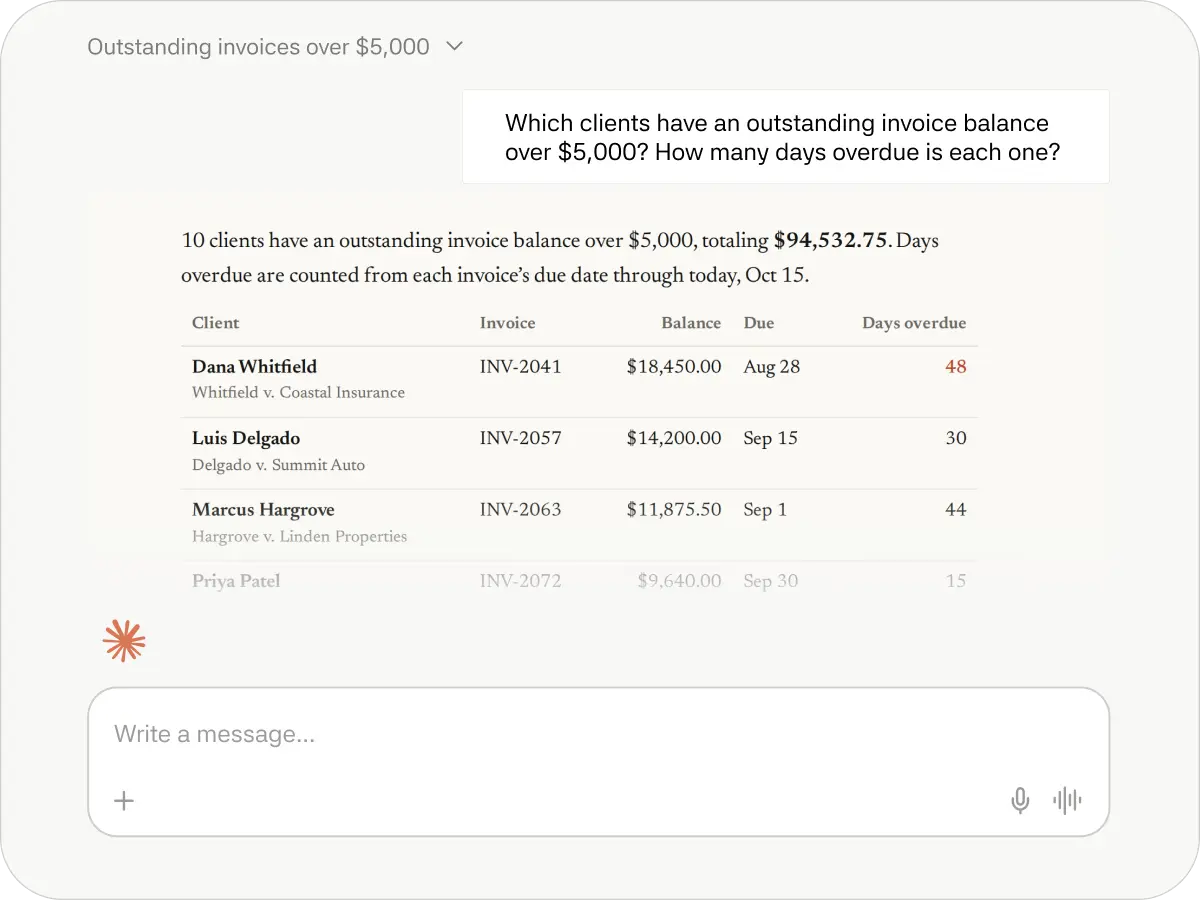Click the bold total '$94,532.75'
The width and height of the screenshot is (1200, 900).
point(831,241)
